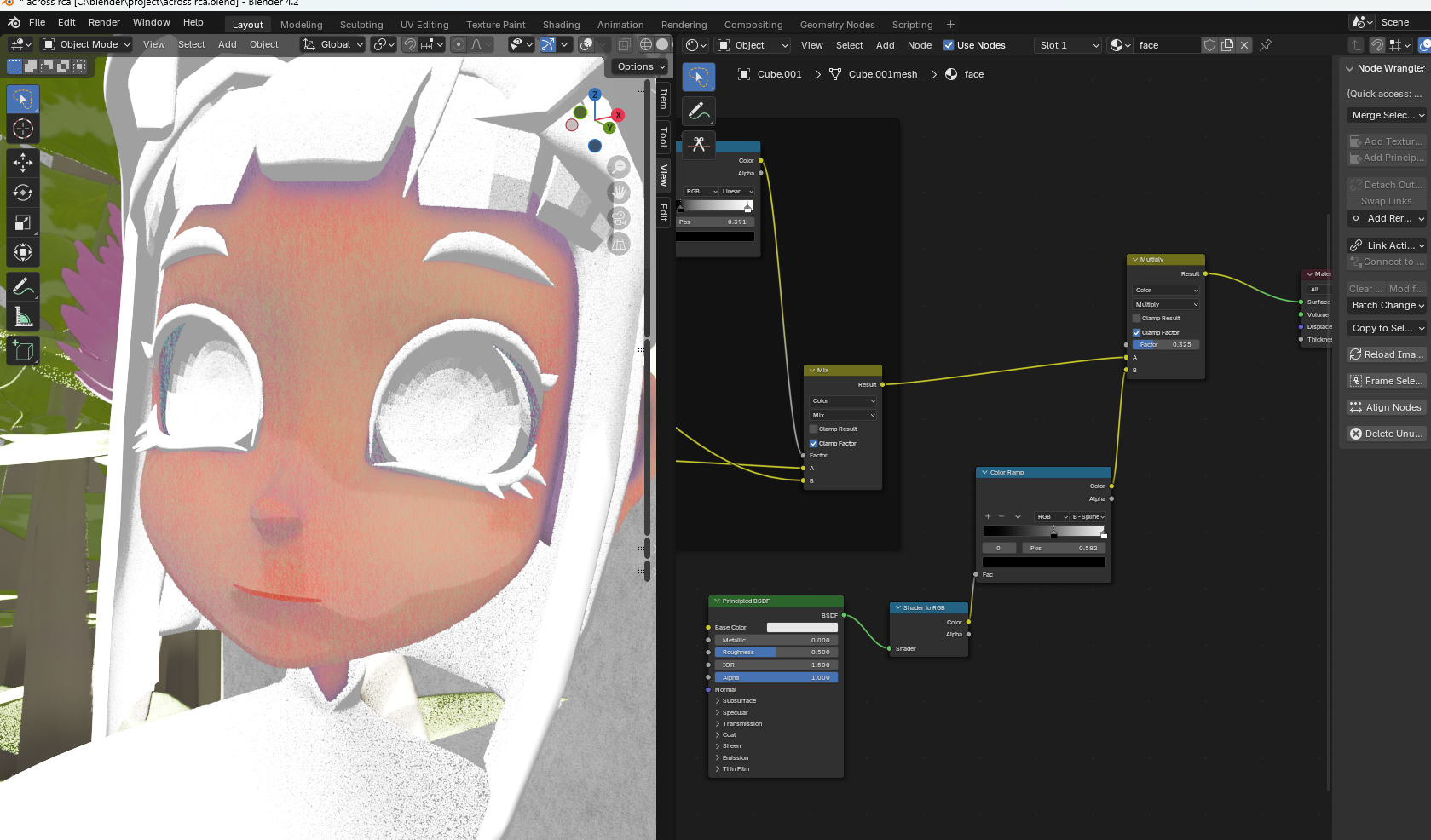Disable Clamp Factor in Multiply node
This screenshot has width=1431, height=840.
[1136, 332]
